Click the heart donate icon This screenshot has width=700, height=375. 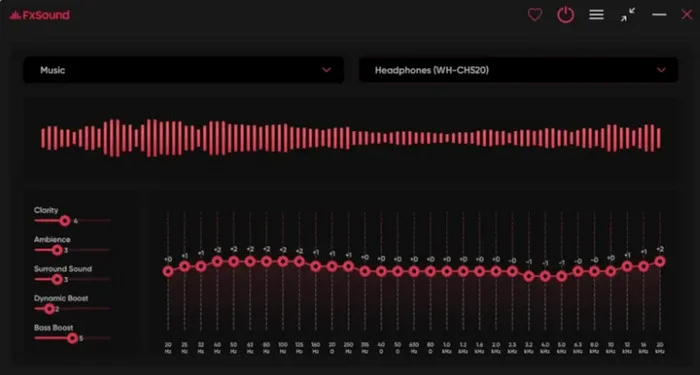535,15
